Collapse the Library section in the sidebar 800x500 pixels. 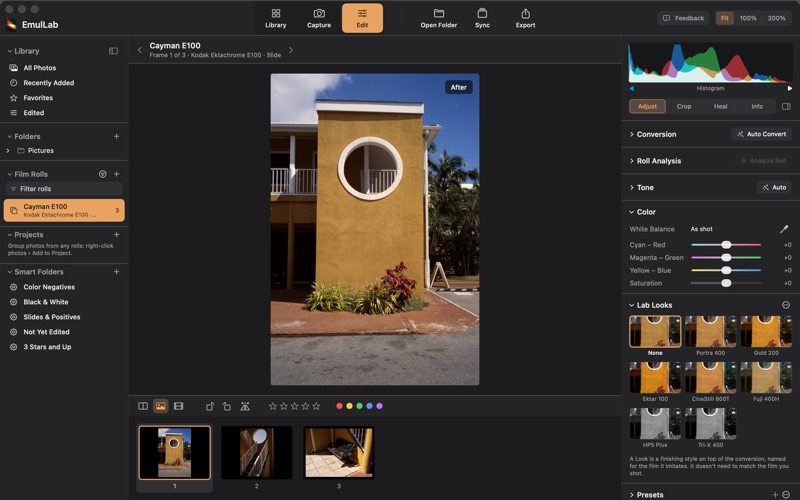click(9, 51)
